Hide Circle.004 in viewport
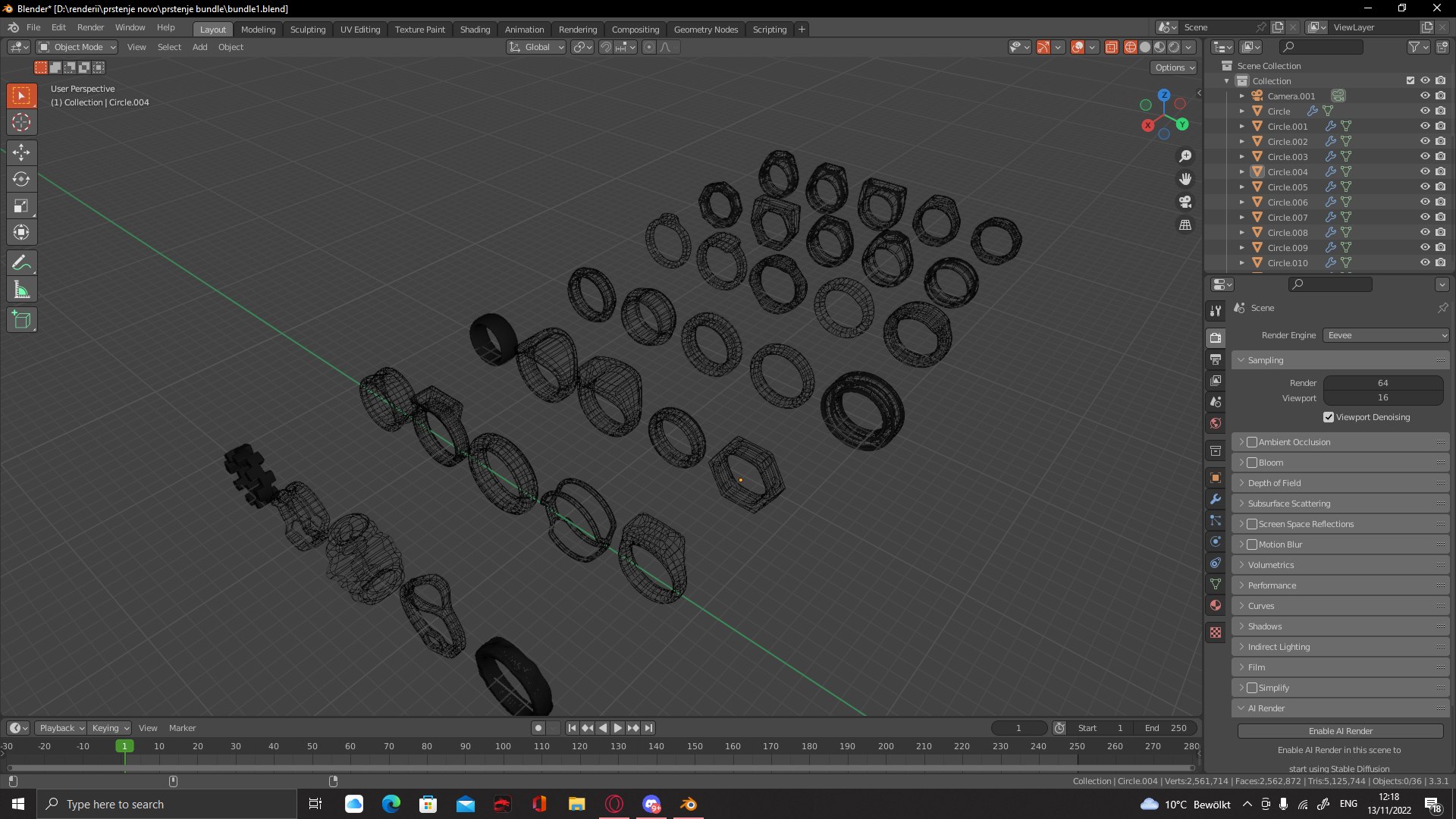 click(x=1425, y=171)
